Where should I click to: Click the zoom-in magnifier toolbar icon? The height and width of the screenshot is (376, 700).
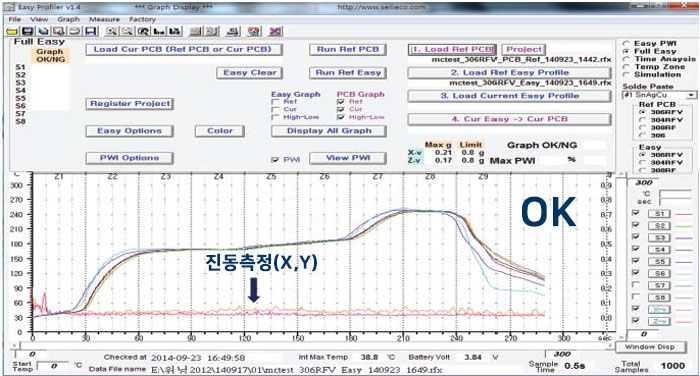112,31
